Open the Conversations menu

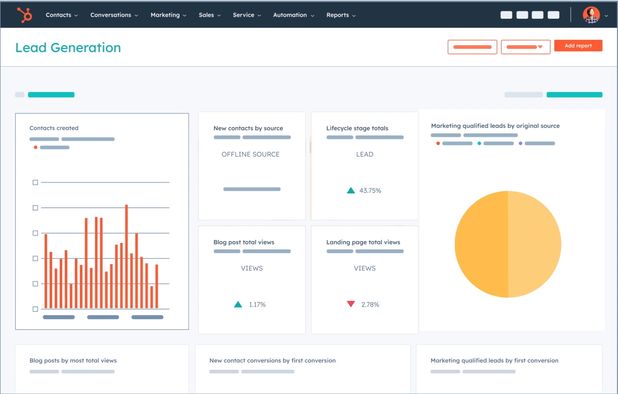pos(114,15)
